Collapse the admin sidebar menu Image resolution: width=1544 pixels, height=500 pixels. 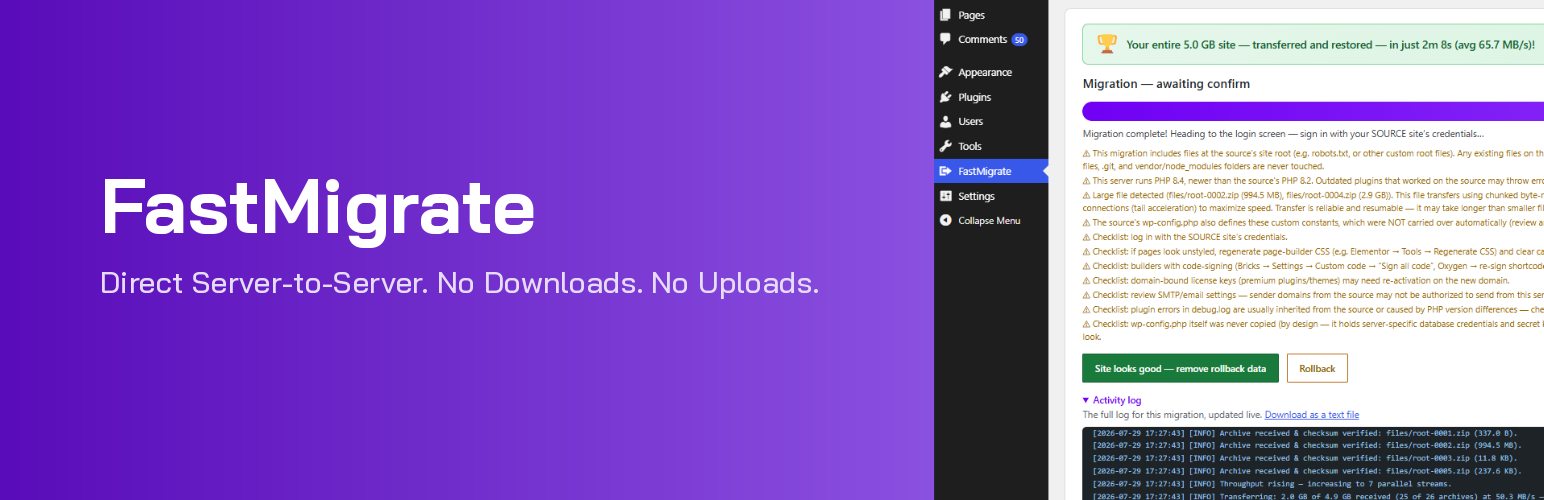pyautogui.click(x=991, y=220)
